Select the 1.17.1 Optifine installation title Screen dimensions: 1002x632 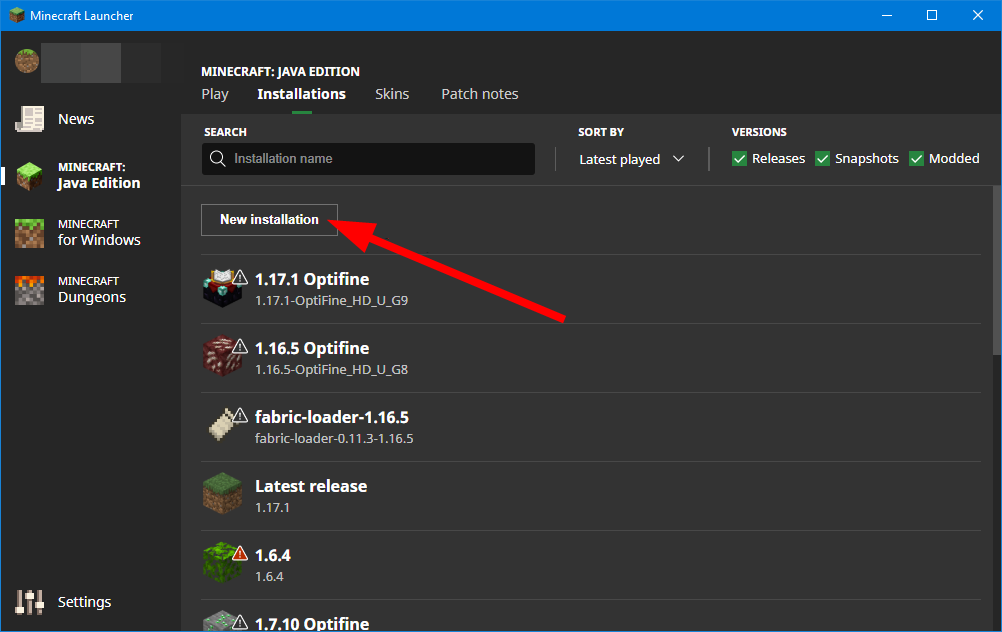pos(312,279)
